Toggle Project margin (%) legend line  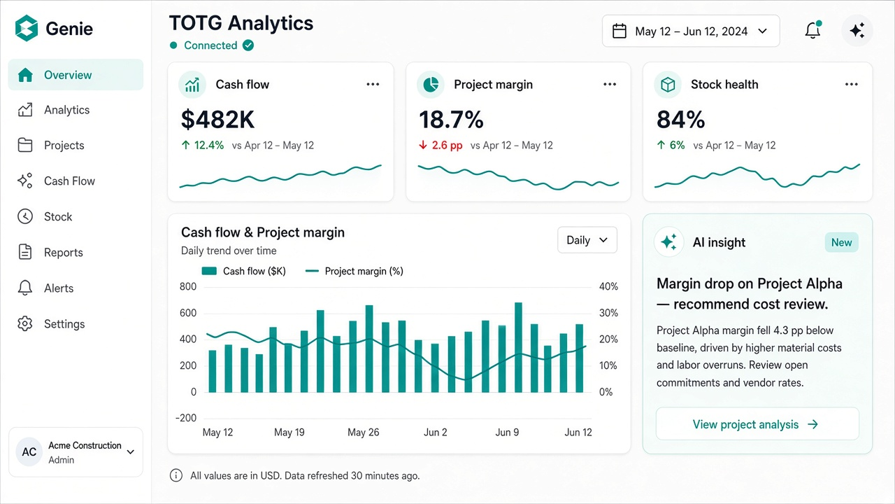tap(312, 271)
